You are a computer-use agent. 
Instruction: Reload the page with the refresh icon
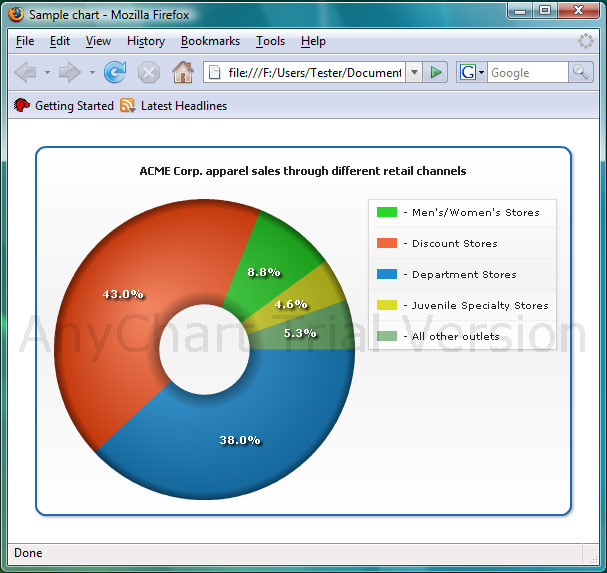pyautogui.click(x=115, y=72)
